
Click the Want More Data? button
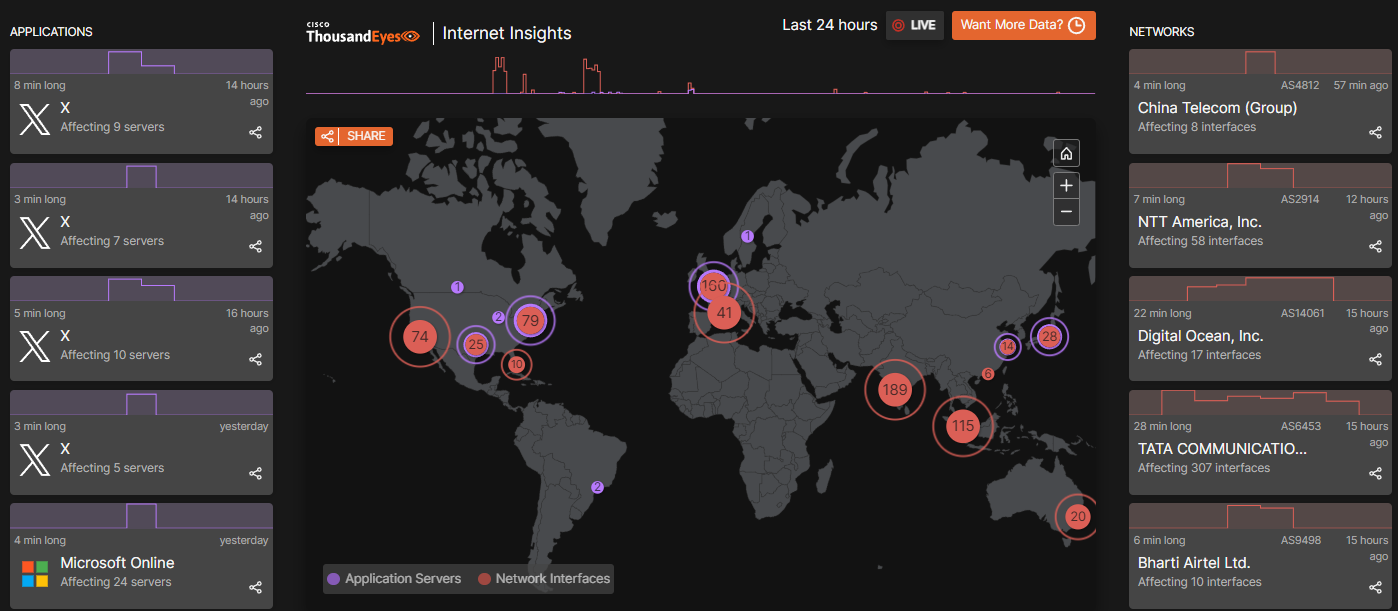tap(1023, 25)
